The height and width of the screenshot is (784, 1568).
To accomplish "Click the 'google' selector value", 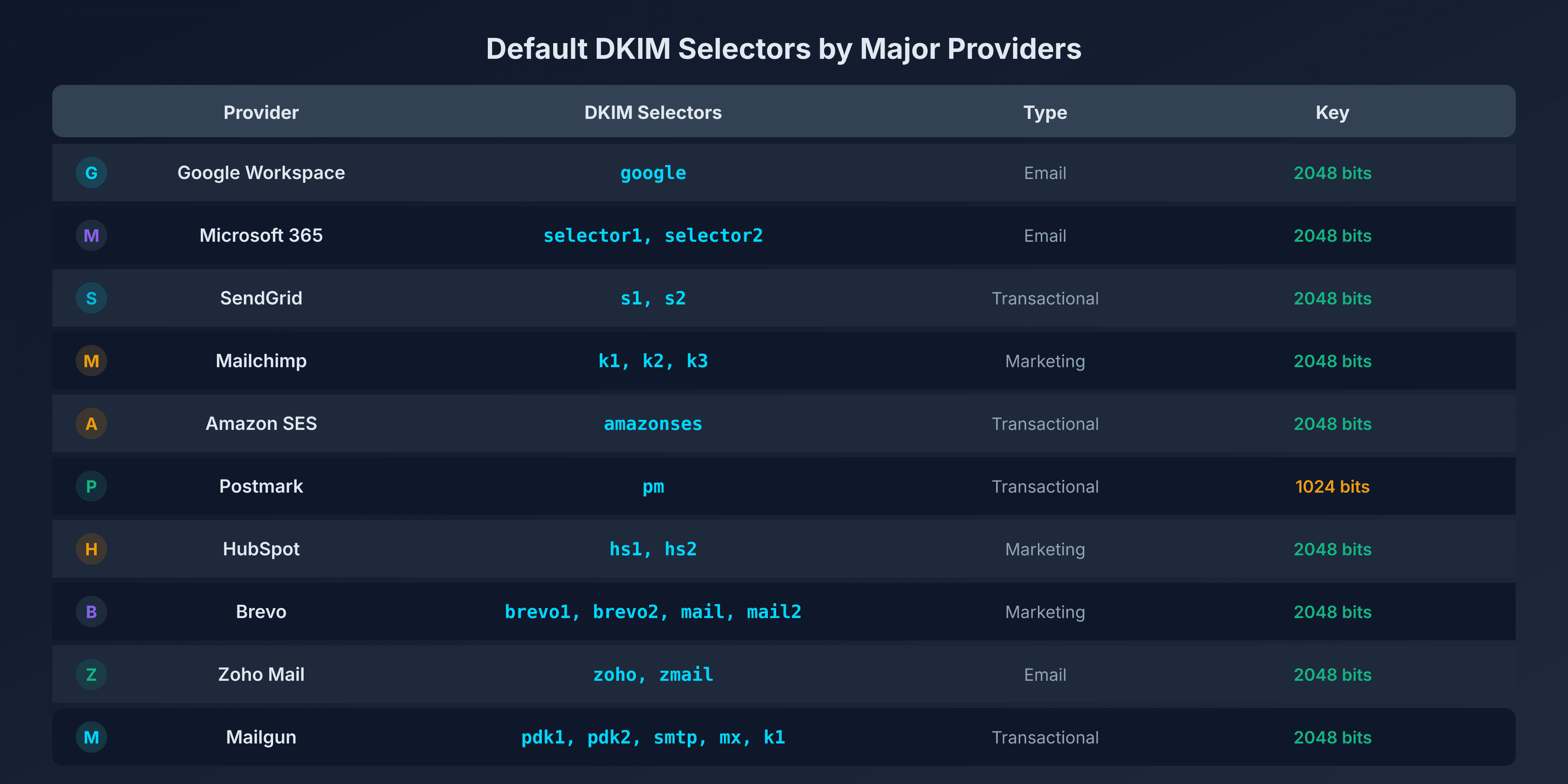I will (x=653, y=173).
